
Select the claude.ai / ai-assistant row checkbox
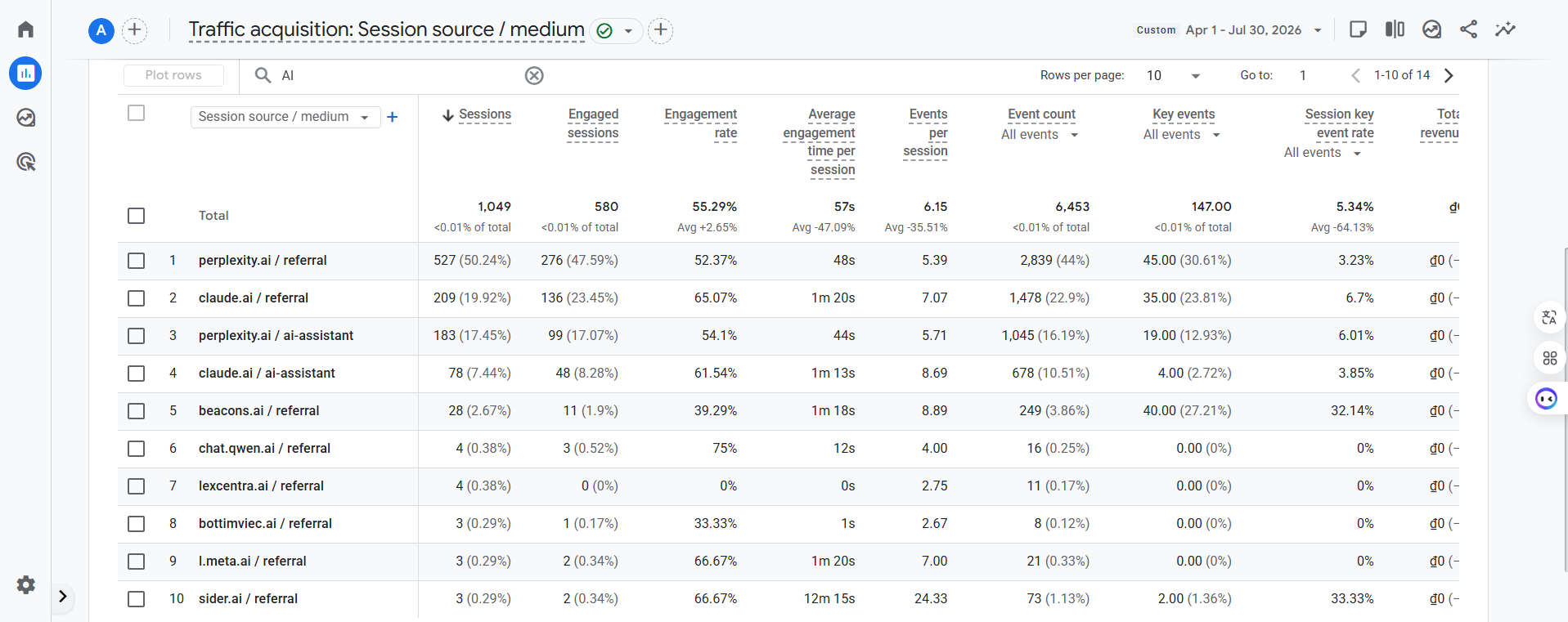[137, 374]
